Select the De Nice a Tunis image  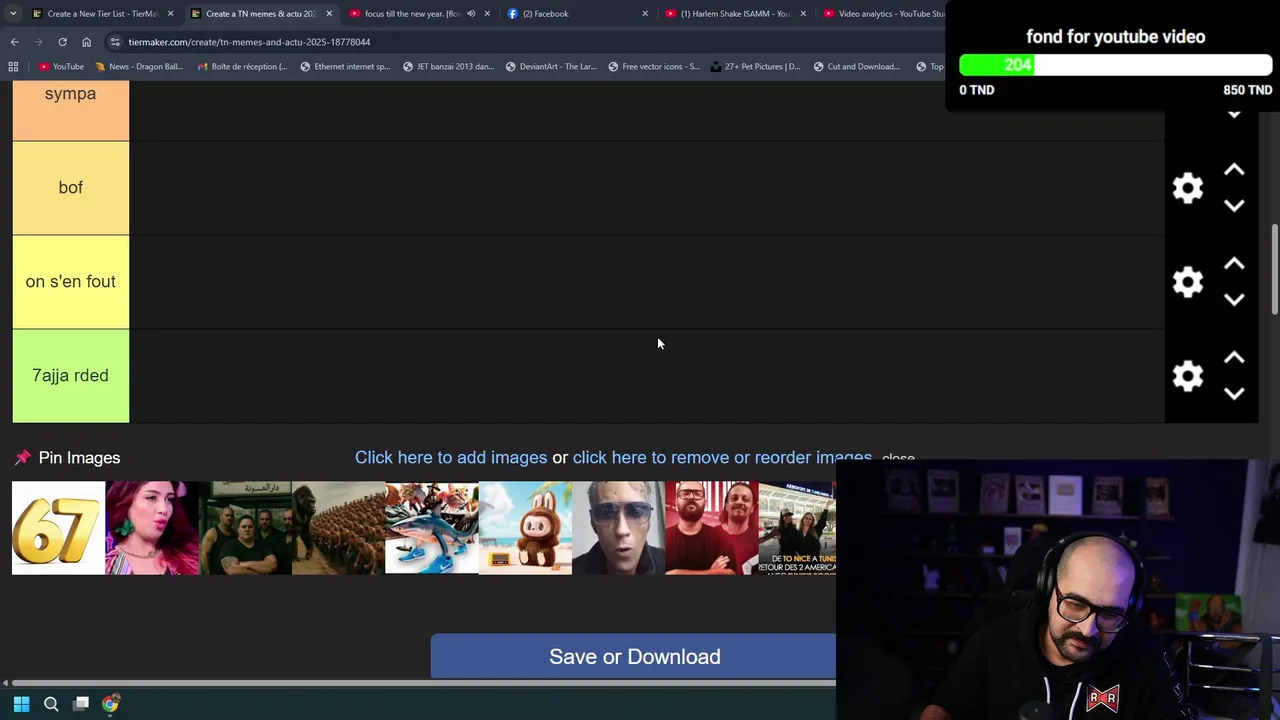click(797, 528)
